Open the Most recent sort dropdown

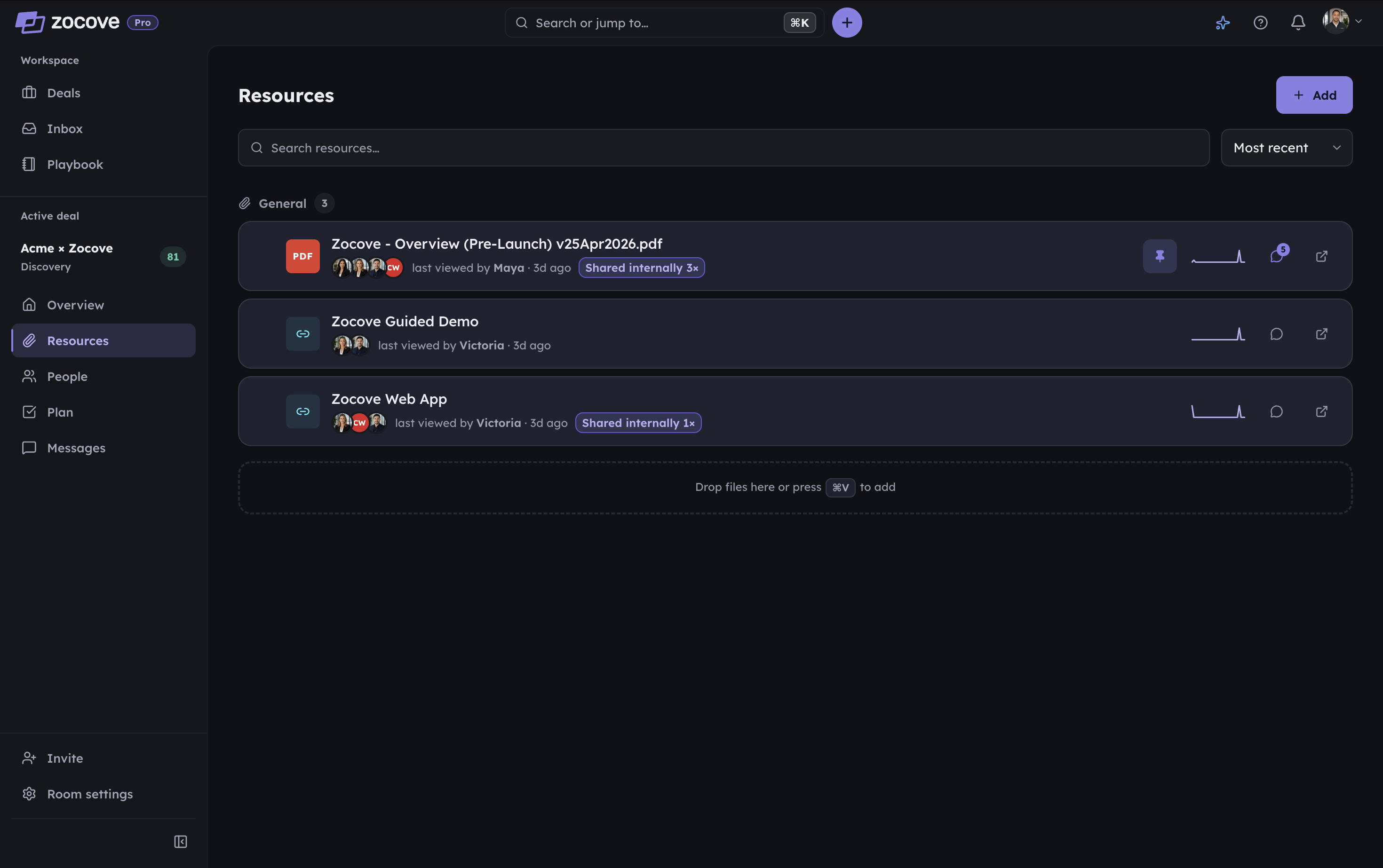tap(1287, 148)
